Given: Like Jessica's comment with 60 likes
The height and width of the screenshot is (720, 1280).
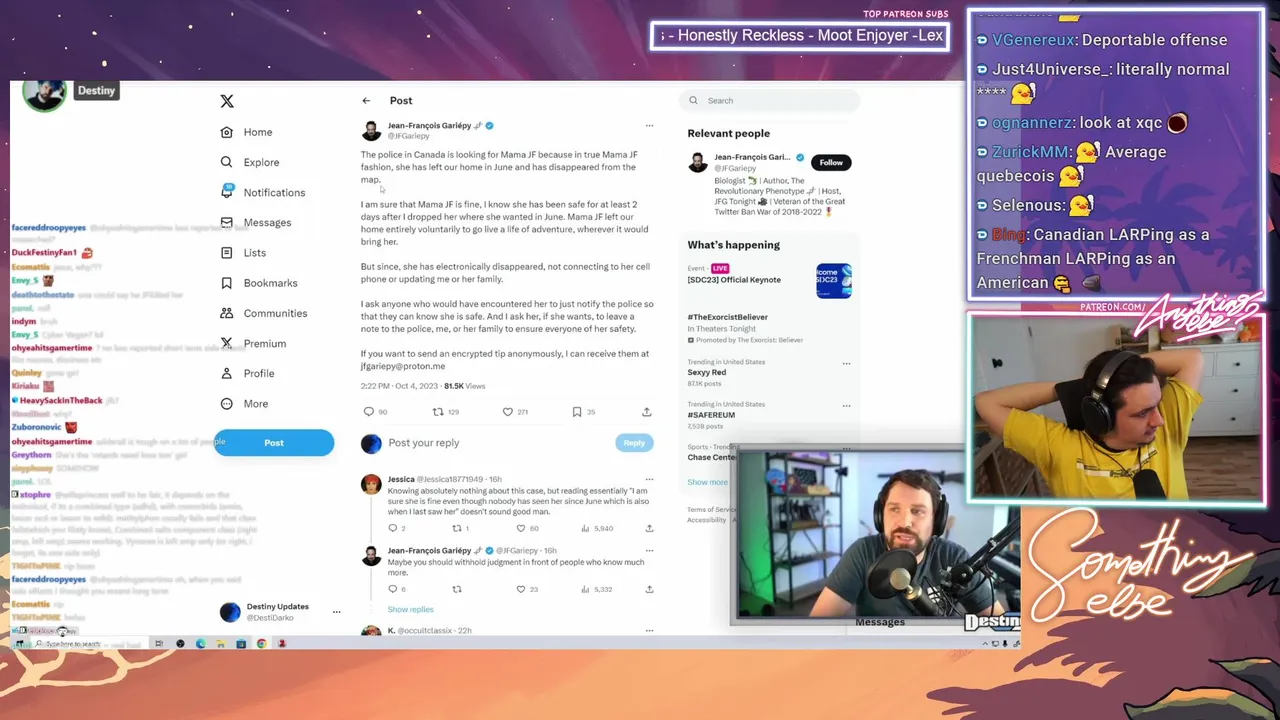Looking at the screenshot, I should 520,528.
